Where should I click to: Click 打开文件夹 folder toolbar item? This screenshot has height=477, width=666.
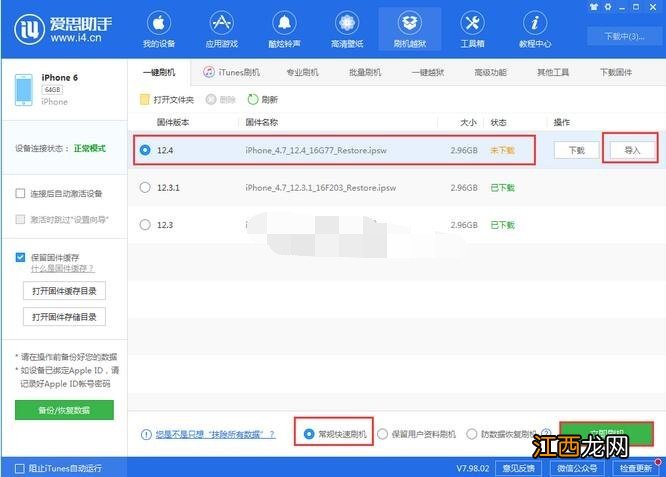pyautogui.click(x=167, y=100)
